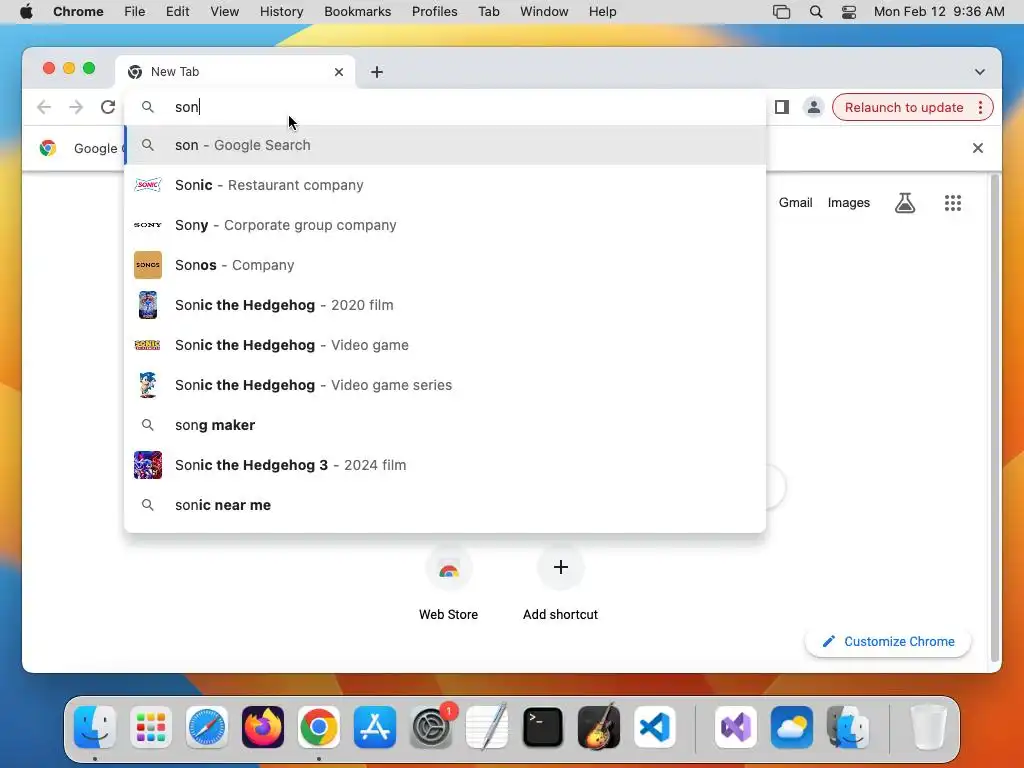Open the Profiles menu
This screenshot has width=1024, height=768.
(x=434, y=12)
